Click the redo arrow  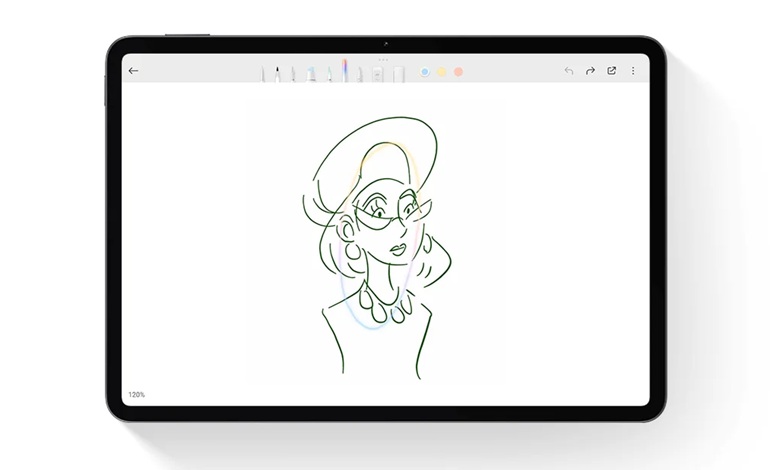coord(590,71)
